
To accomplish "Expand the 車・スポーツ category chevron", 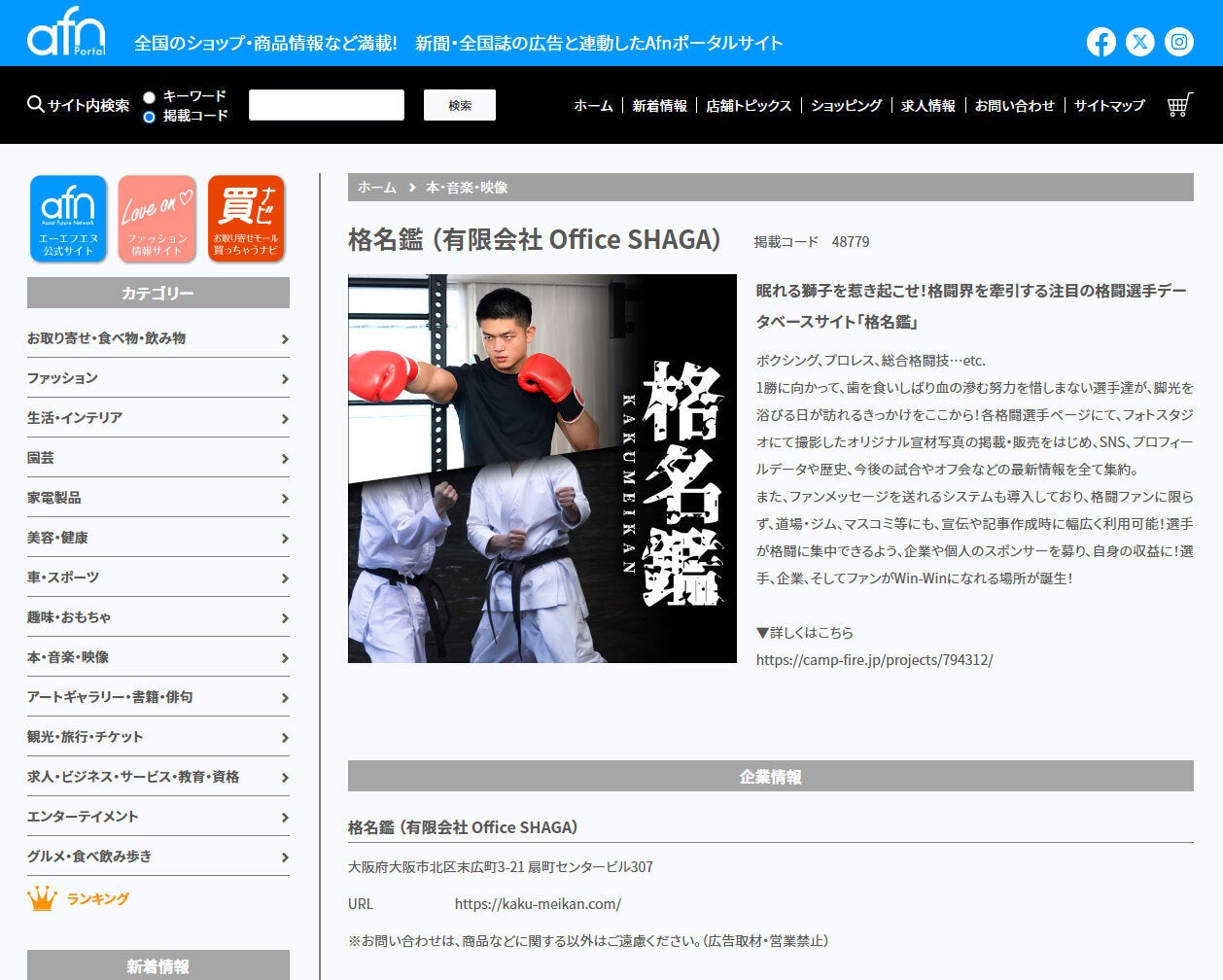I will click(284, 578).
